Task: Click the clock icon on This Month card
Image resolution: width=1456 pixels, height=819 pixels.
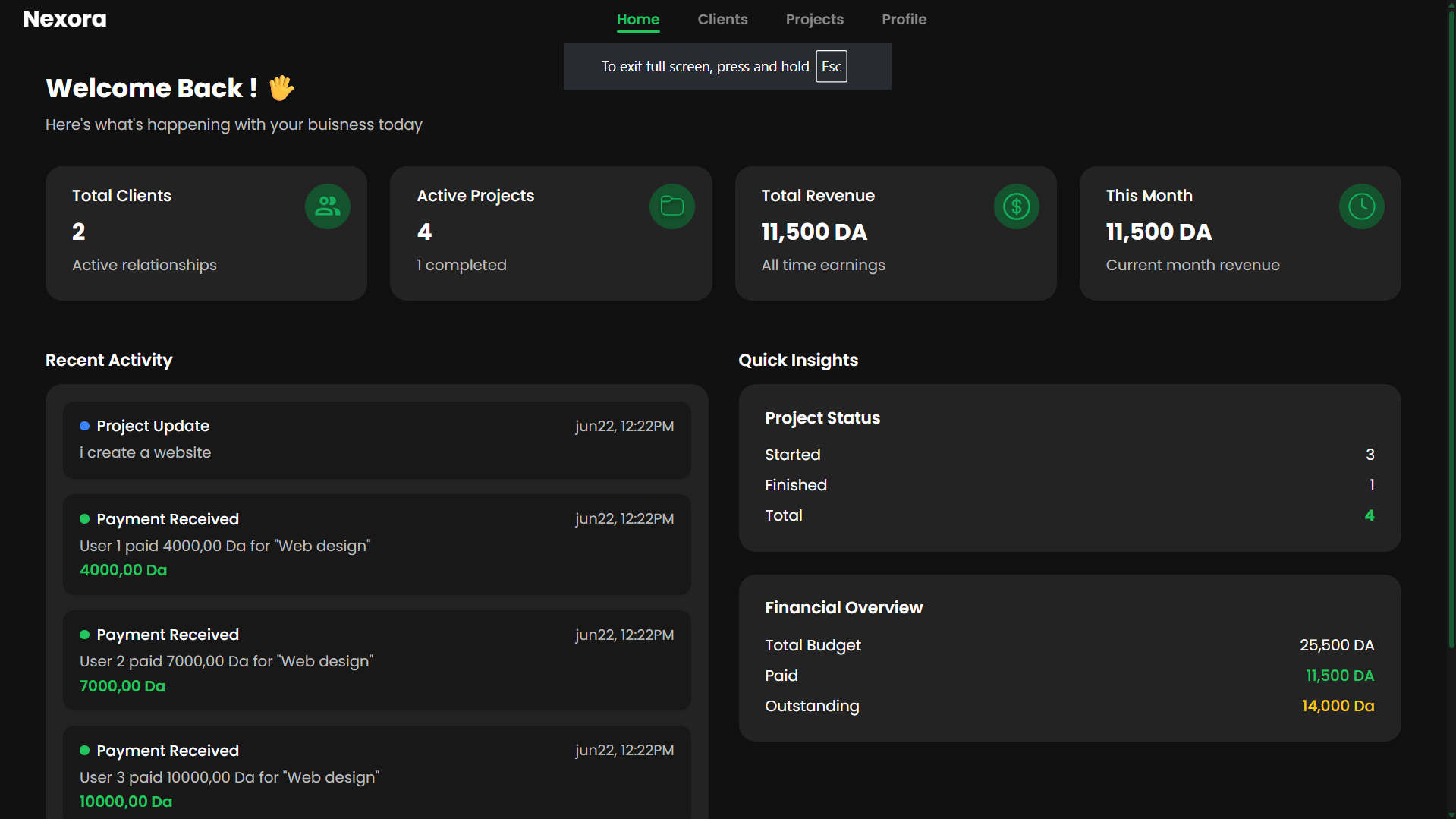Action: 1361,206
